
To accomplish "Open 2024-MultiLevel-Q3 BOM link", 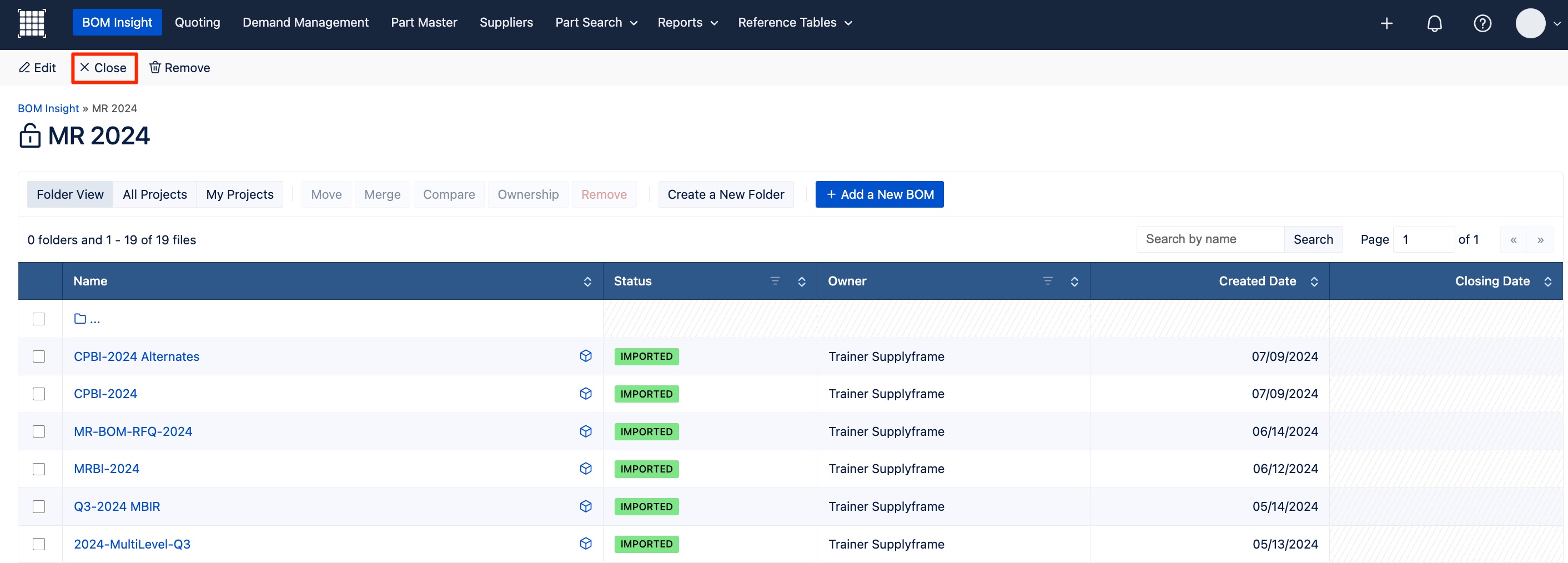I will tap(132, 544).
